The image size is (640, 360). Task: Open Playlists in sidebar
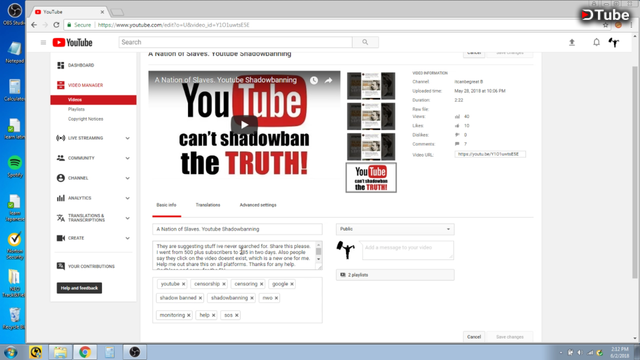pyautogui.click(x=76, y=109)
